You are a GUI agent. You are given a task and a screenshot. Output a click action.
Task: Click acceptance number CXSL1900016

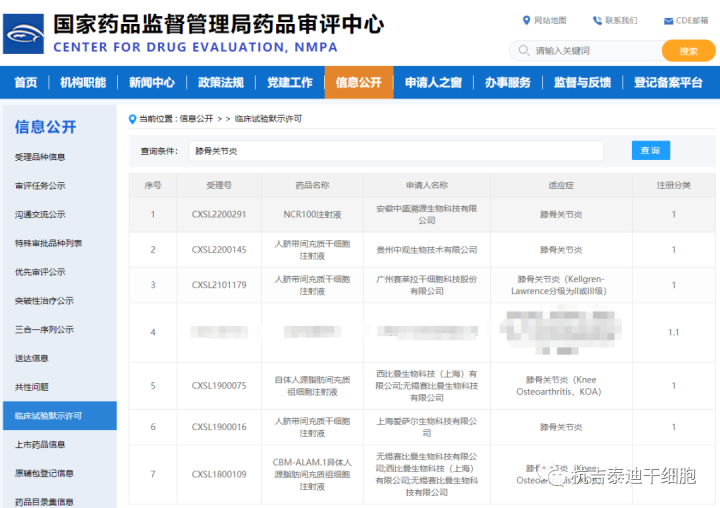pos(219,427)
